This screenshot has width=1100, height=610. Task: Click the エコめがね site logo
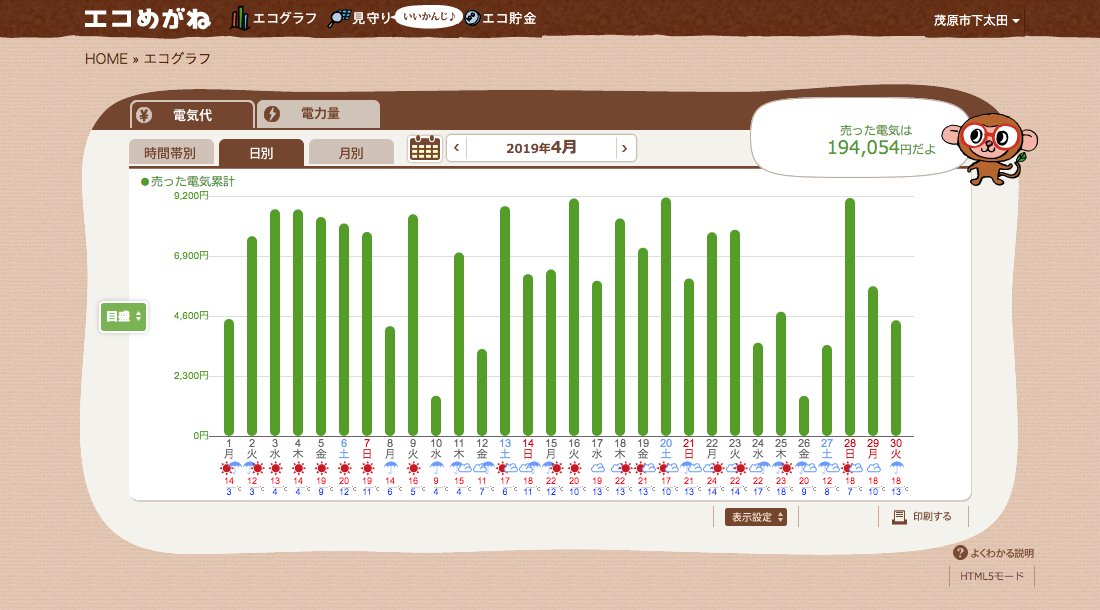coord(147,18)
